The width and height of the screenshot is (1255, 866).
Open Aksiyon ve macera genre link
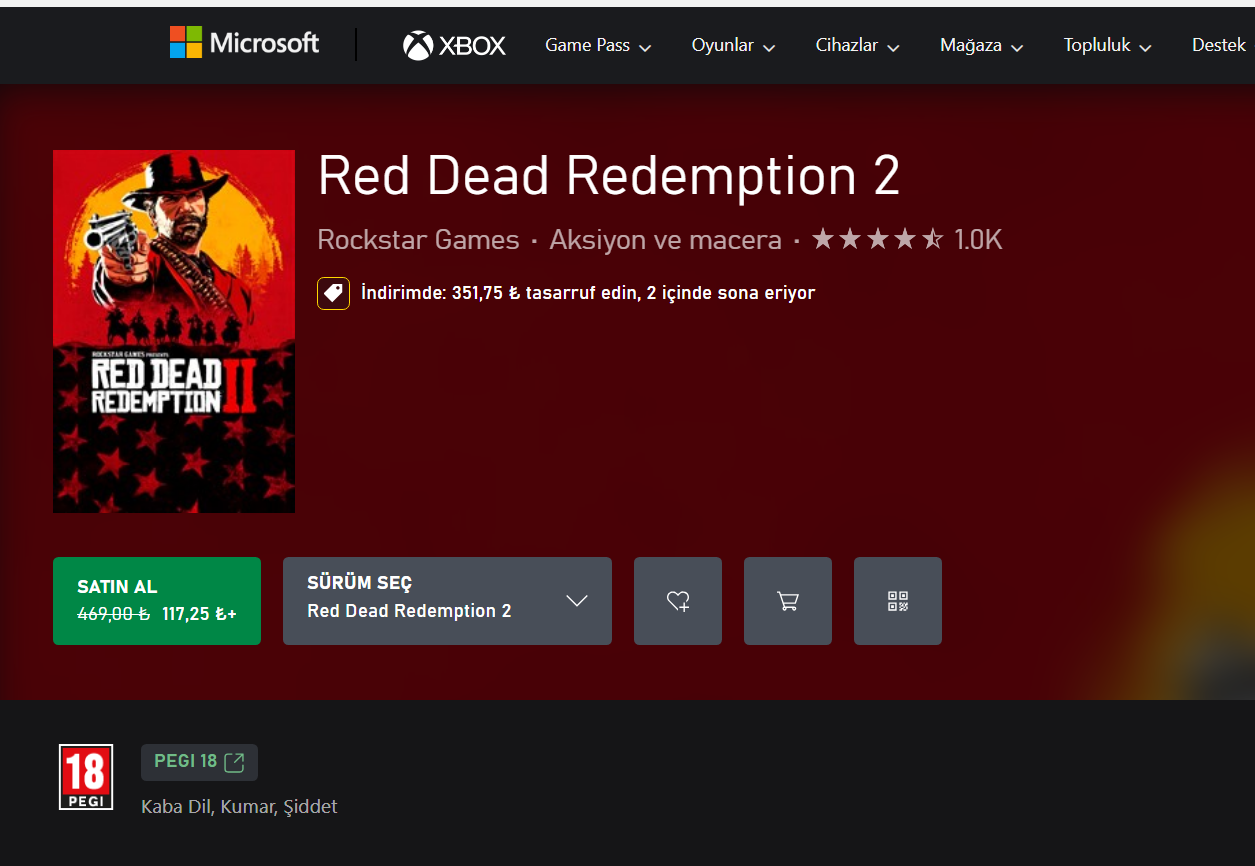point(665,240)
